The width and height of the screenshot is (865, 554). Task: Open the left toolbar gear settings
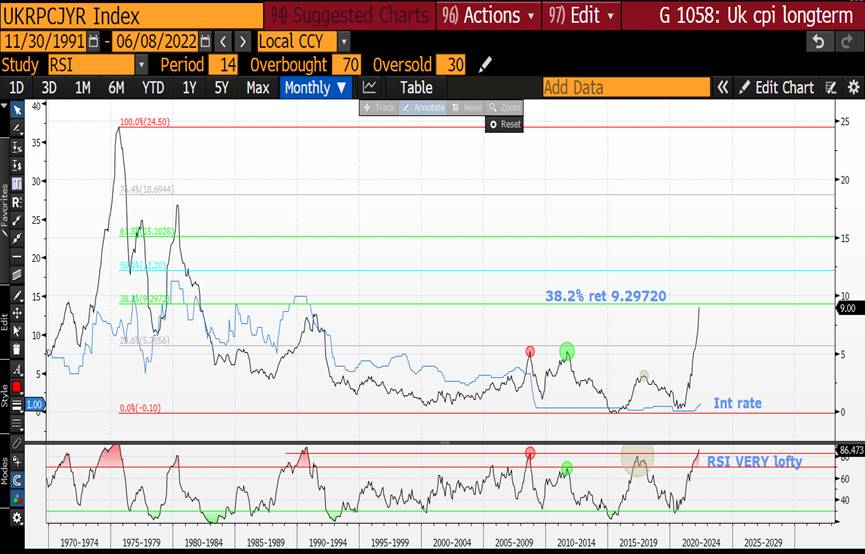(17, 518)
